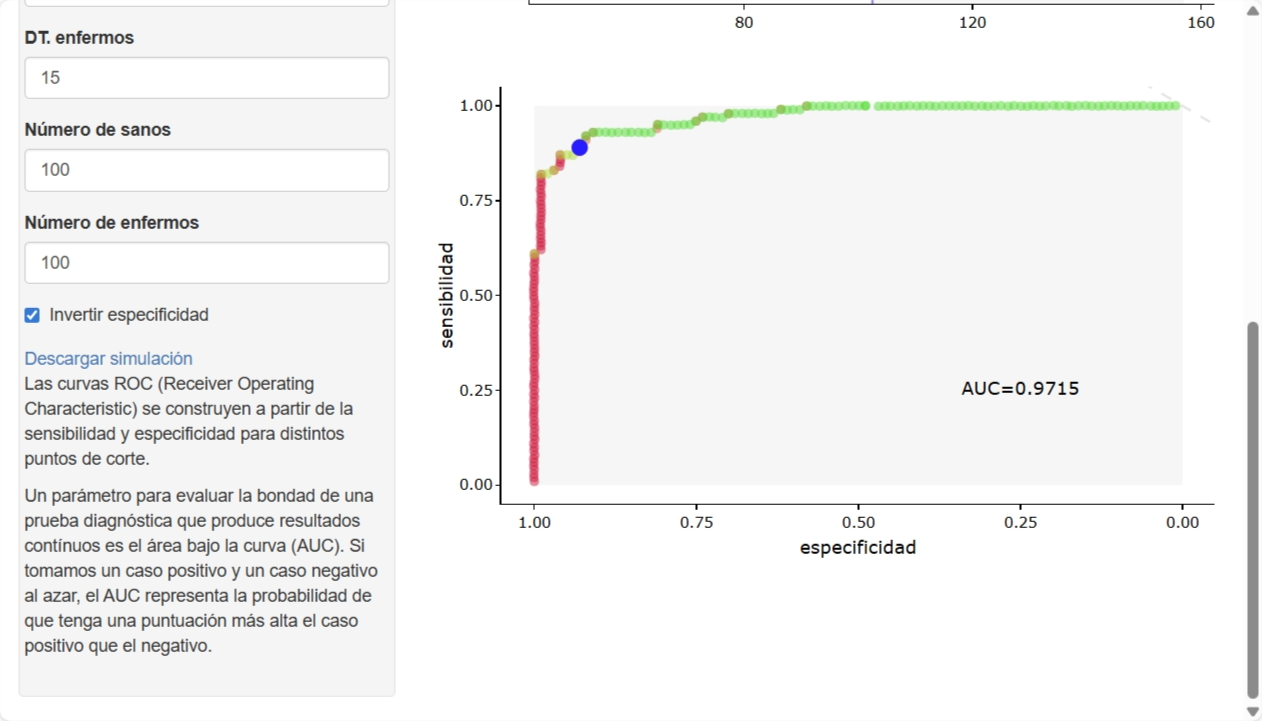This screenshot has height=721, width=1262.
Task: Click the blue point on the ROC curve
Action: (x=579, y=147)
